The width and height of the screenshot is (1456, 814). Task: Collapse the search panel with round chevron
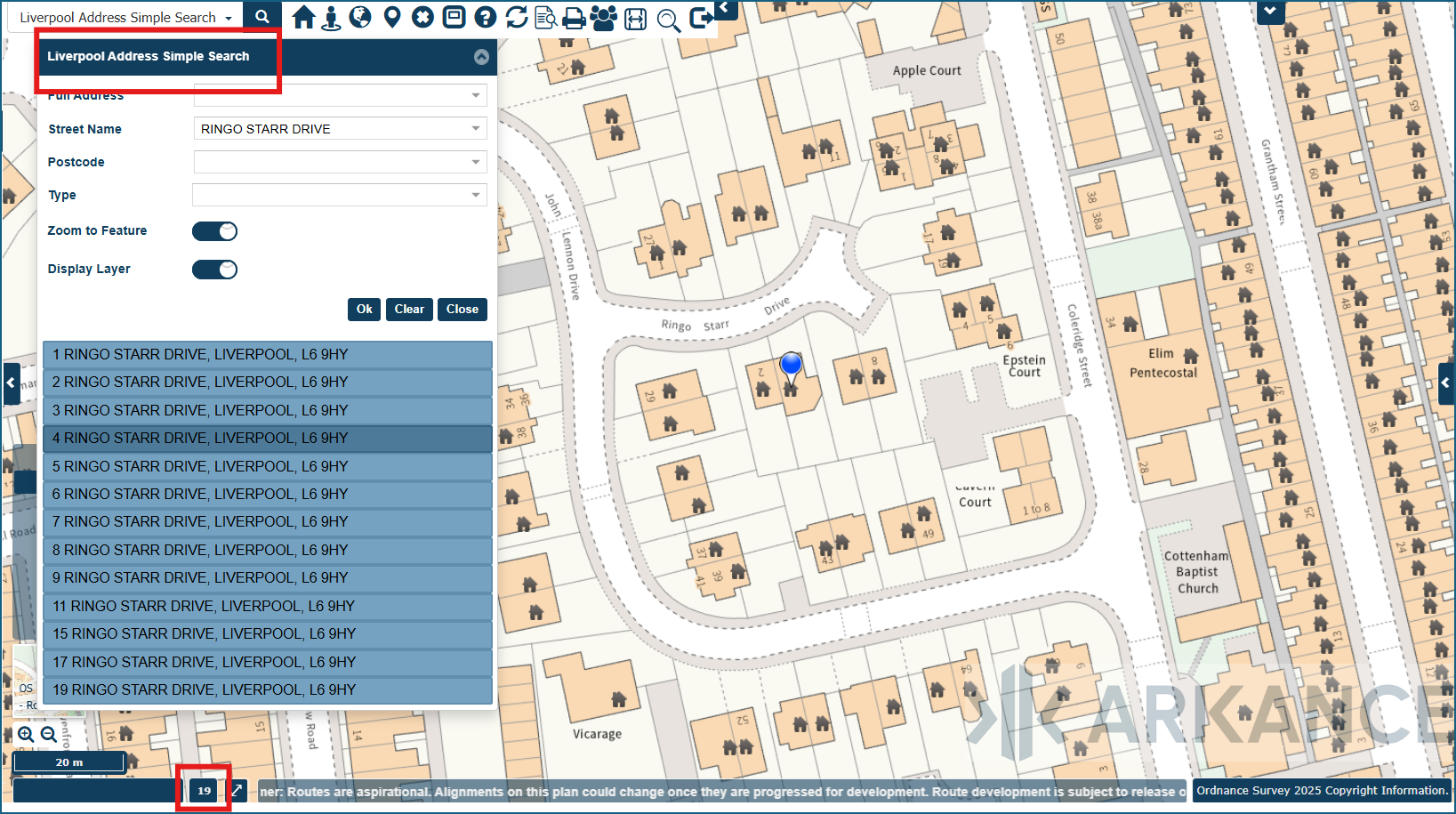pyautogui.click(x=481, y=57)
